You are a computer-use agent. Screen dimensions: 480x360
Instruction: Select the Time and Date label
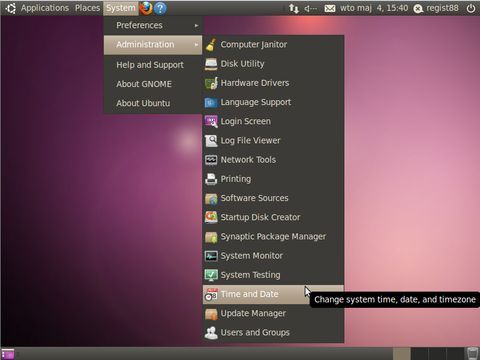point(249,294)
